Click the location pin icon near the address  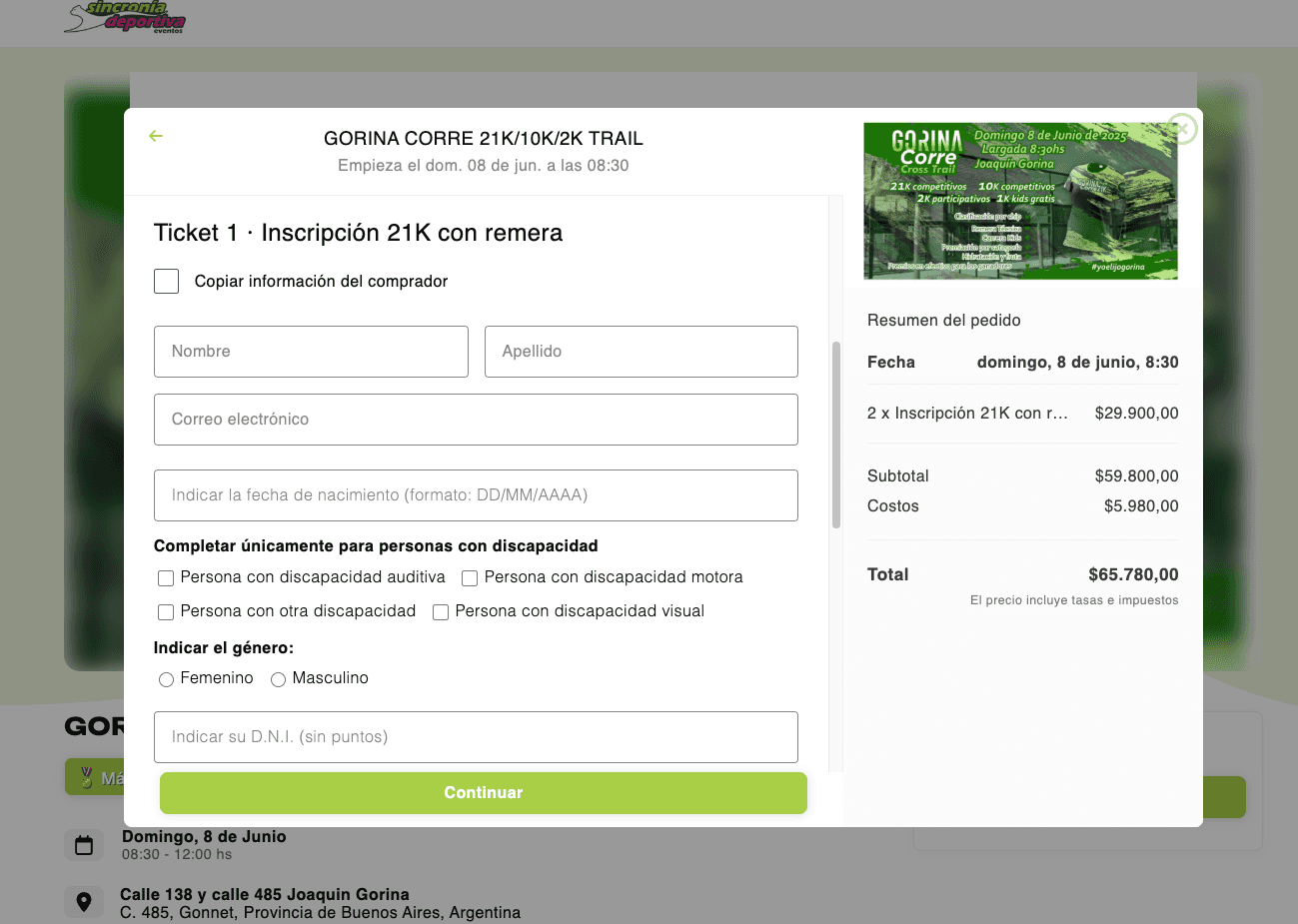coord(84,901)
